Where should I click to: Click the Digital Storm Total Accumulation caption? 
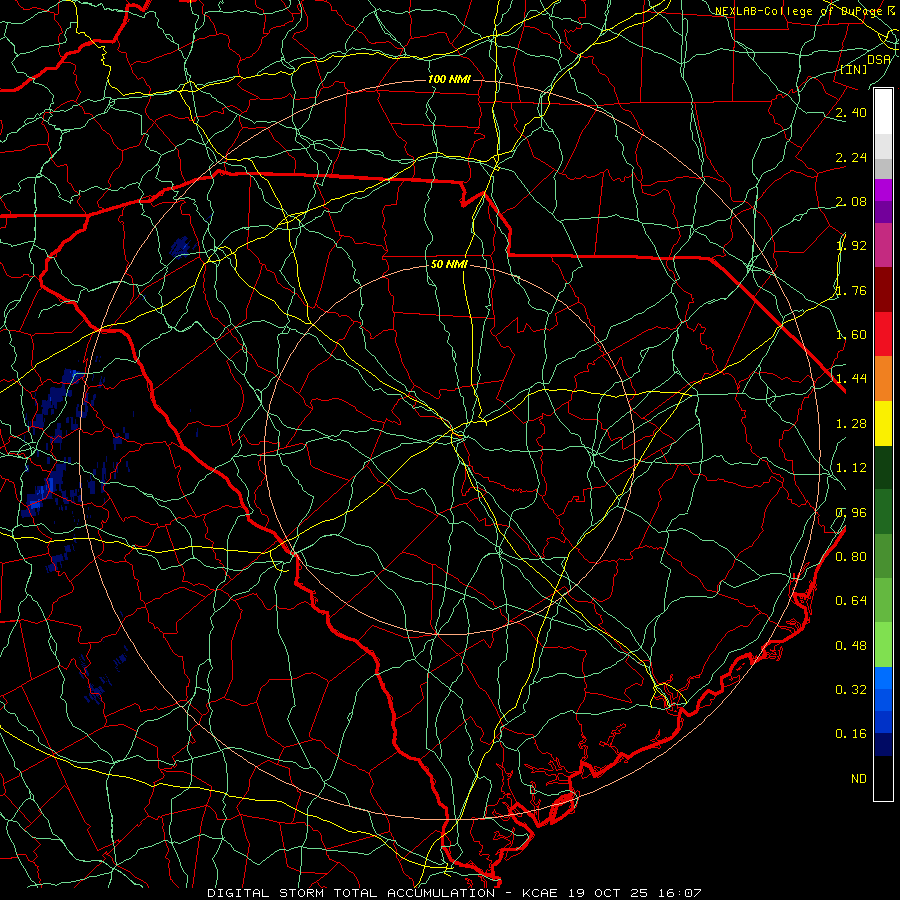pos(454,893)
